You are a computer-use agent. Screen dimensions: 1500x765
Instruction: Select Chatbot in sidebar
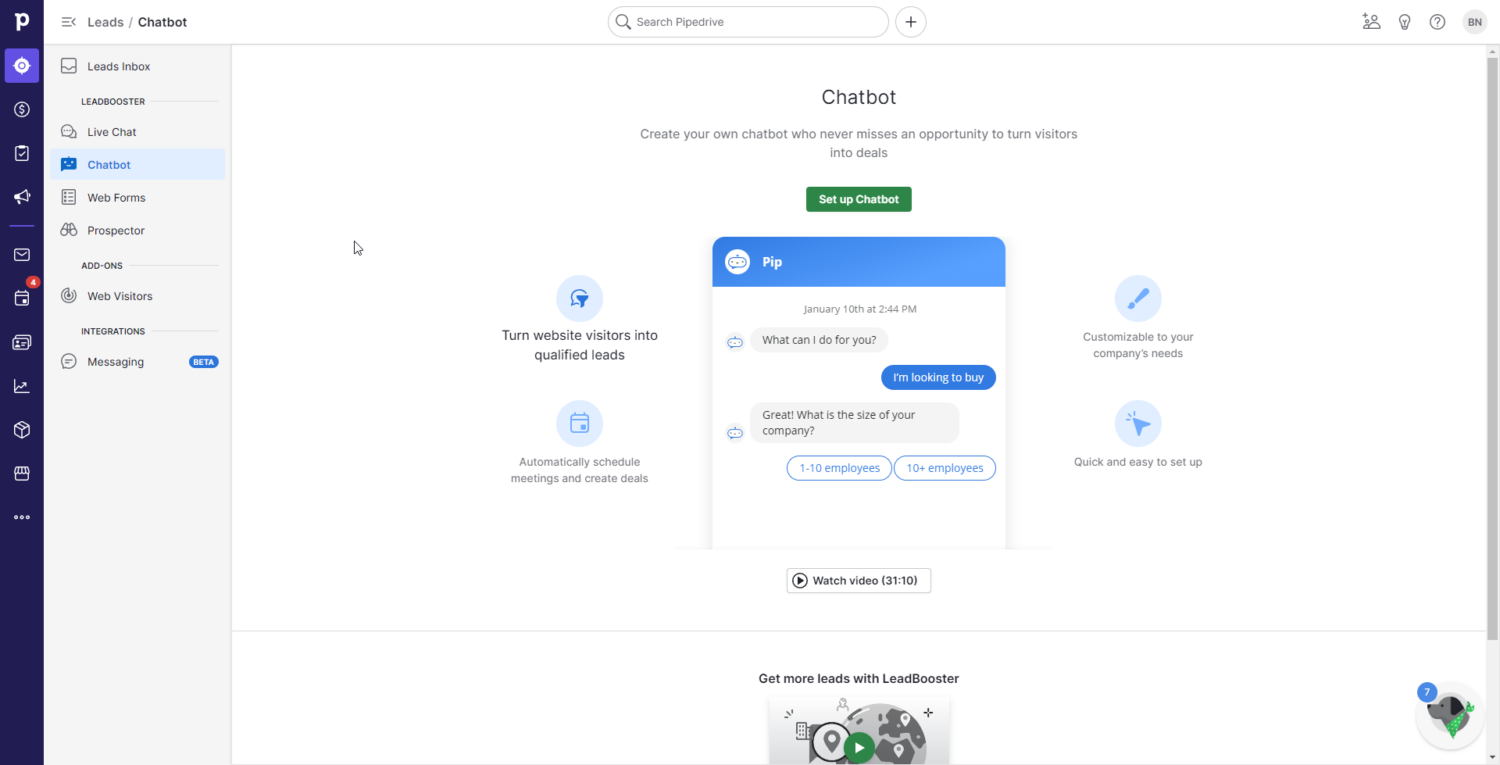(x=137, y=165)
